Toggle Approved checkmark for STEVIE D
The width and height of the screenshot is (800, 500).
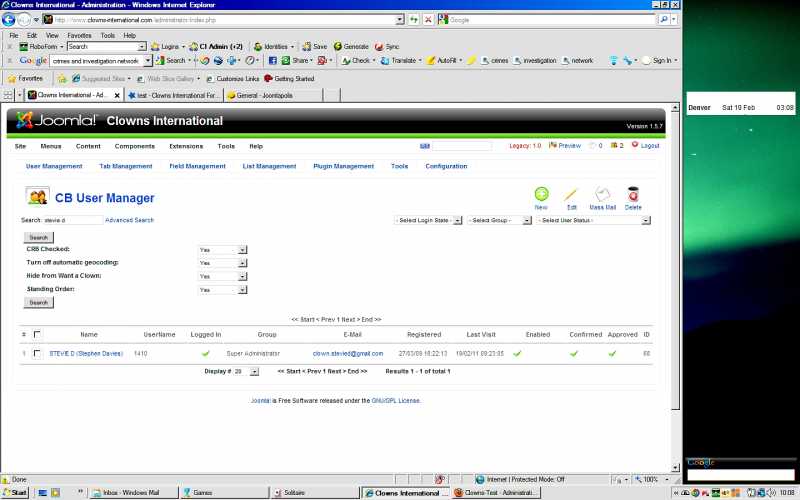[x=612, y=354]
